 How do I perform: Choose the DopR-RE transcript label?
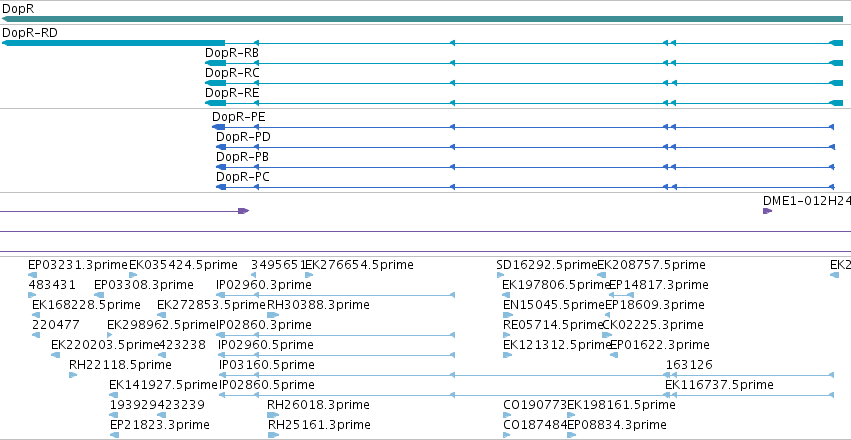(x=232, y=93)
